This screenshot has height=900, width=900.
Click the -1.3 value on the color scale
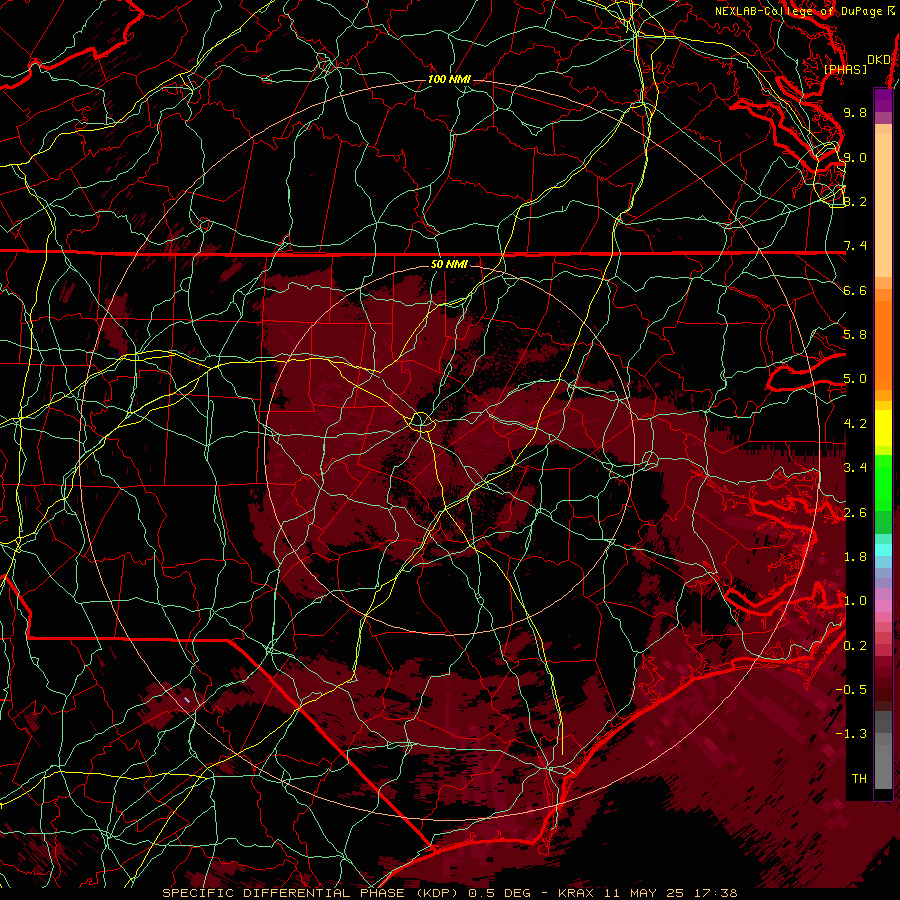tap(852, 734)
